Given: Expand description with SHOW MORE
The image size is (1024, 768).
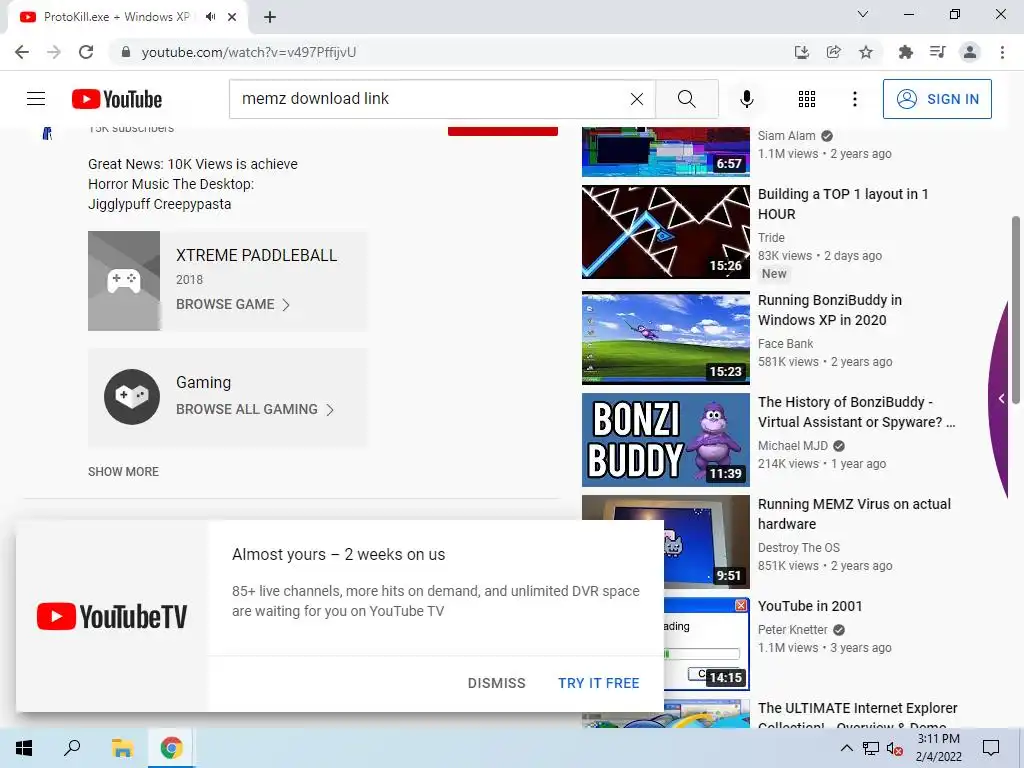Looking at the screenshot, I should tap(123, 472).
